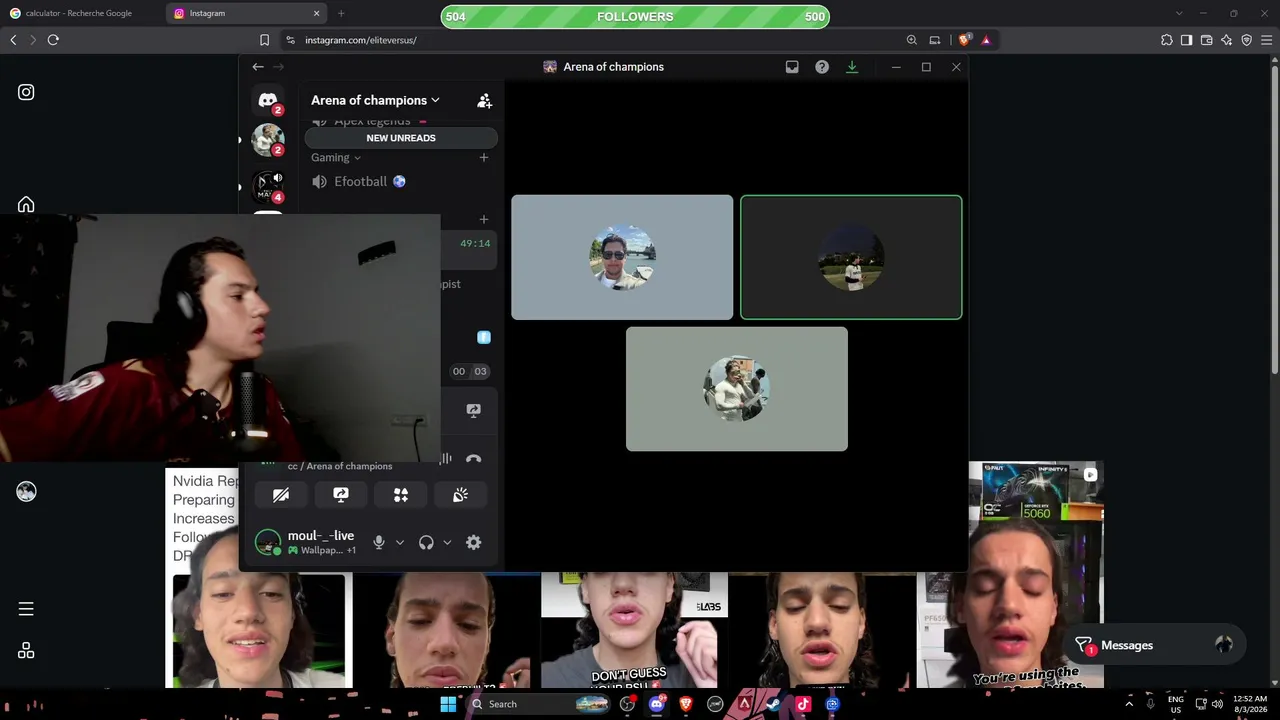Show hidden system tray icons arrow
Viewport: 1280px width, 720px height.
tap(1129, 704)
